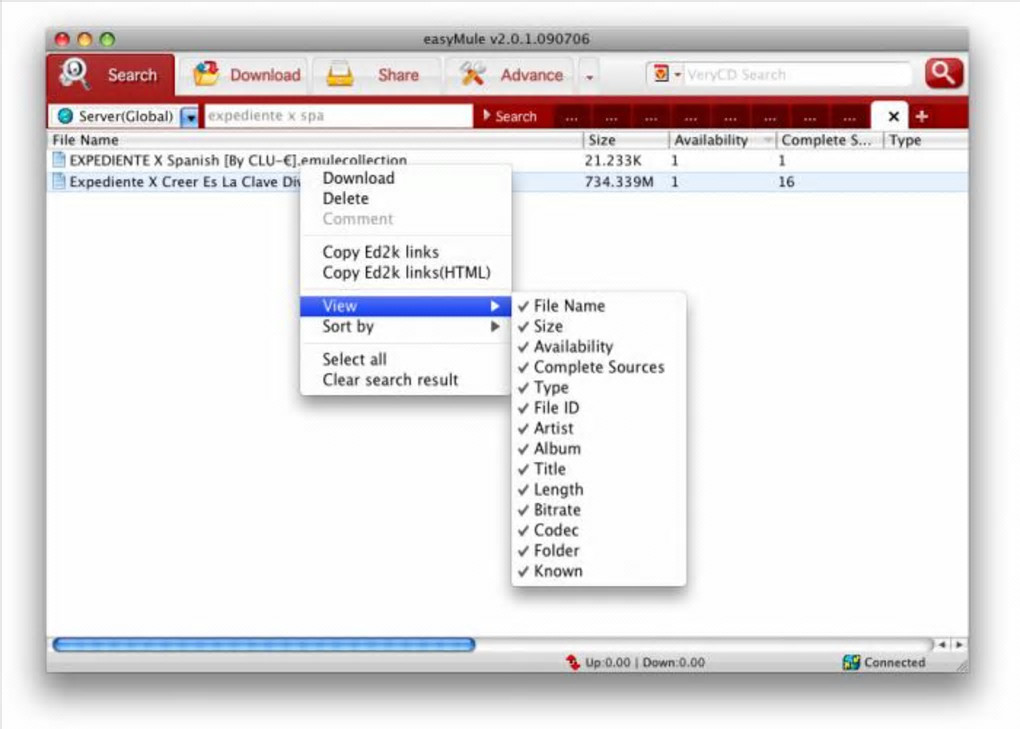Select the EXPEDIENTE X Spanish emulecollection row
The height and width of the screenshot is (729, 1020).
tap(507, 160)
